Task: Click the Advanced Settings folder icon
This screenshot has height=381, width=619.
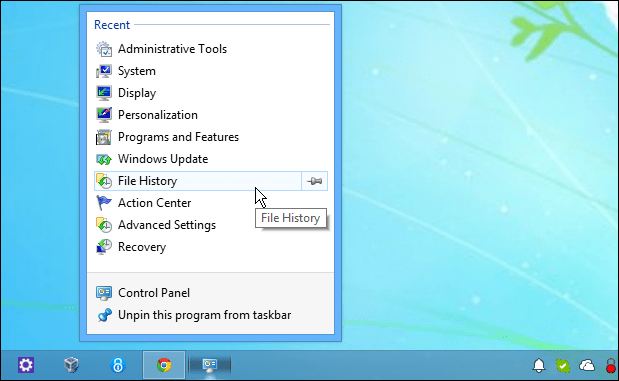Action: pyautogui.click(x=104, y=225)
